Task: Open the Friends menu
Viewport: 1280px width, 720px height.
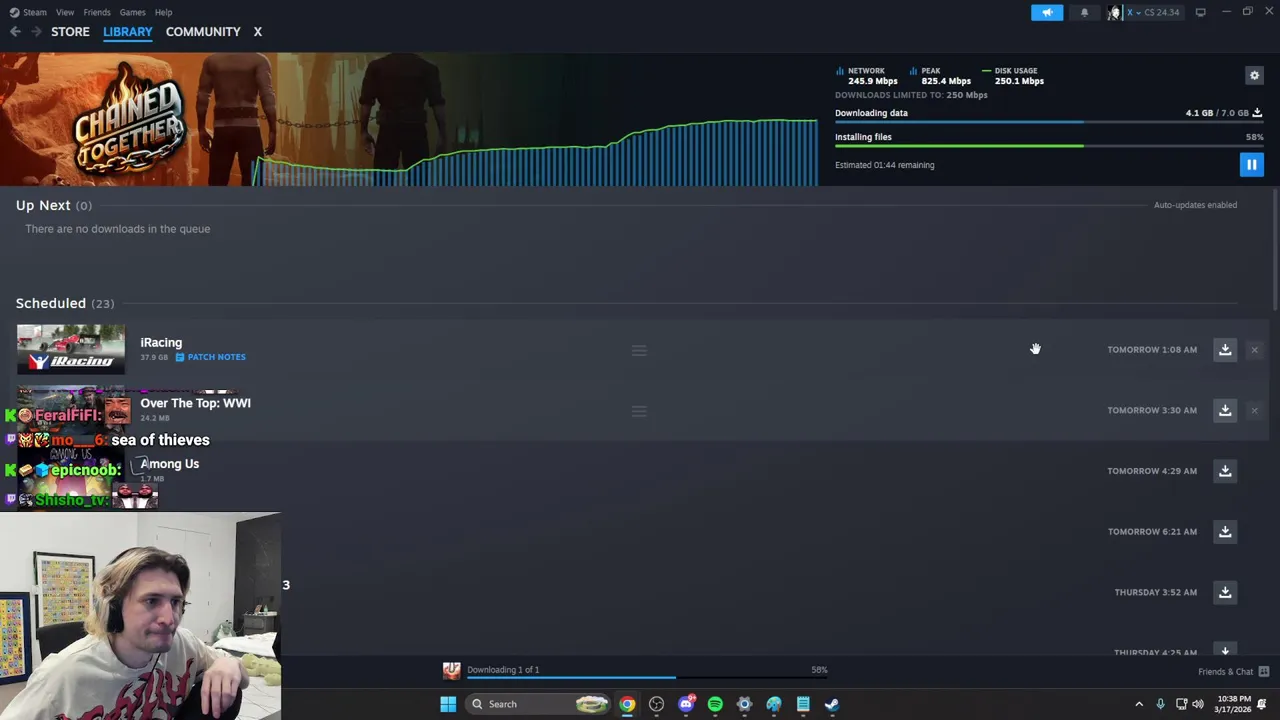Action: click(97, 12)
